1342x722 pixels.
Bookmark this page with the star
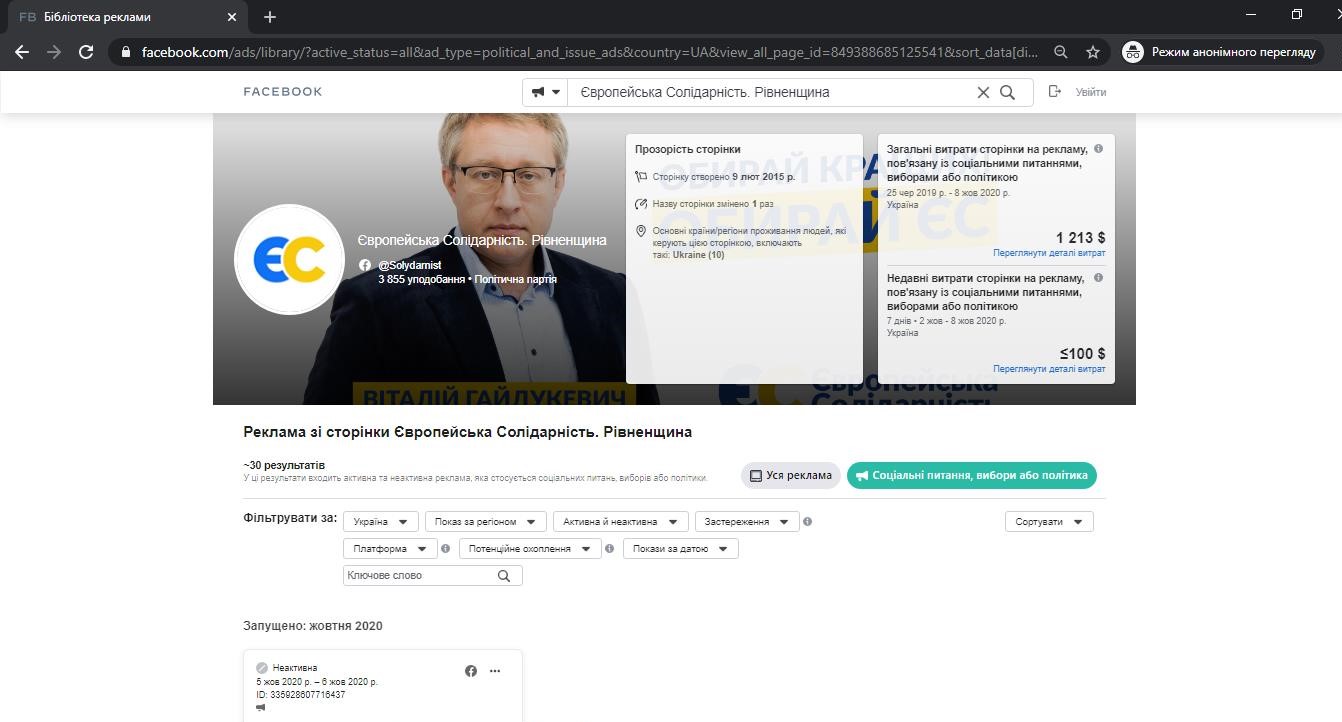(1093, 52)
